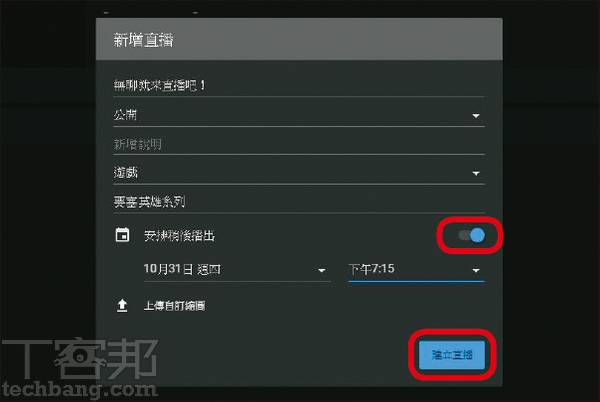Click the arrow at the 公開 row end
Screen dimensions: 600x402
pyautogui.click(x=476, y=116)
